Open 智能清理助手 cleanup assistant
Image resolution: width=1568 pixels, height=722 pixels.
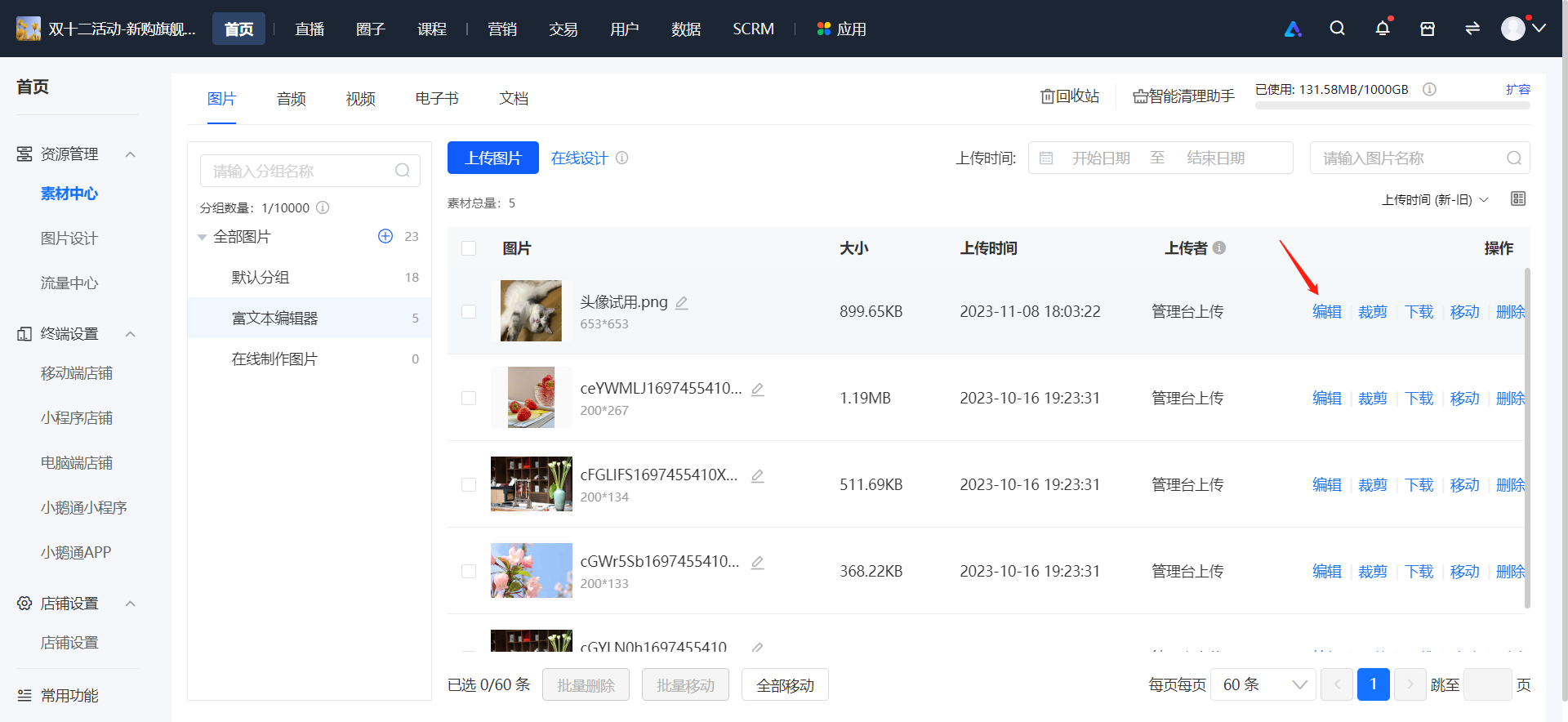[x=1183, y=96]
